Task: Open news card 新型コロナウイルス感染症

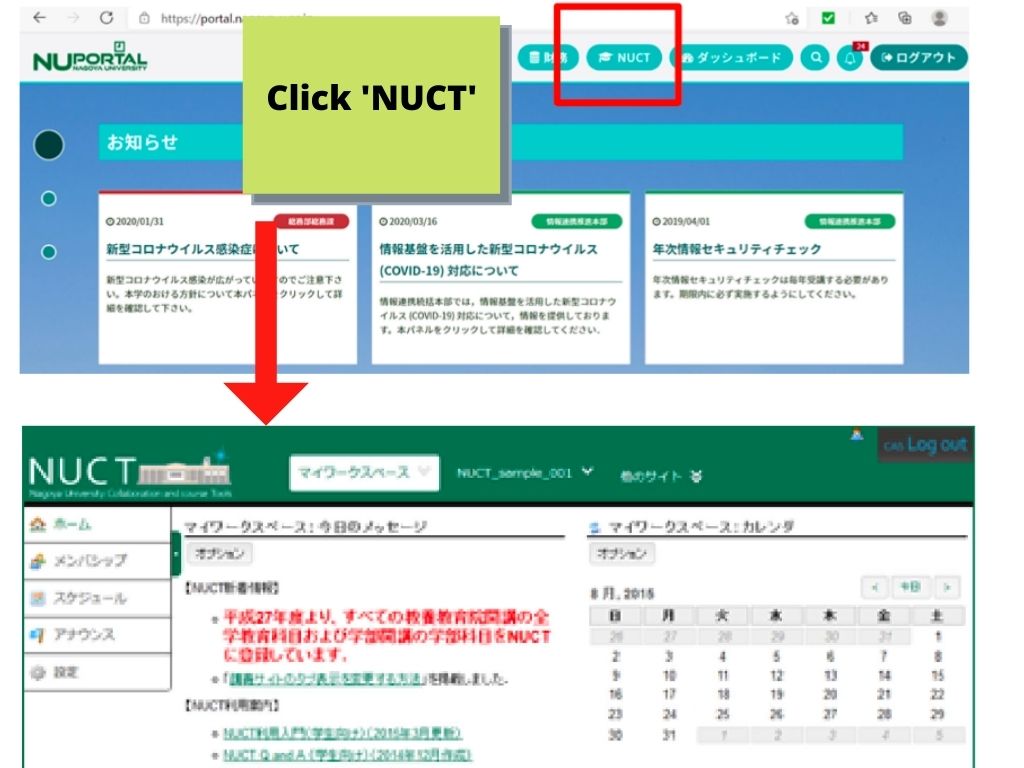Action: coord(227,278)
